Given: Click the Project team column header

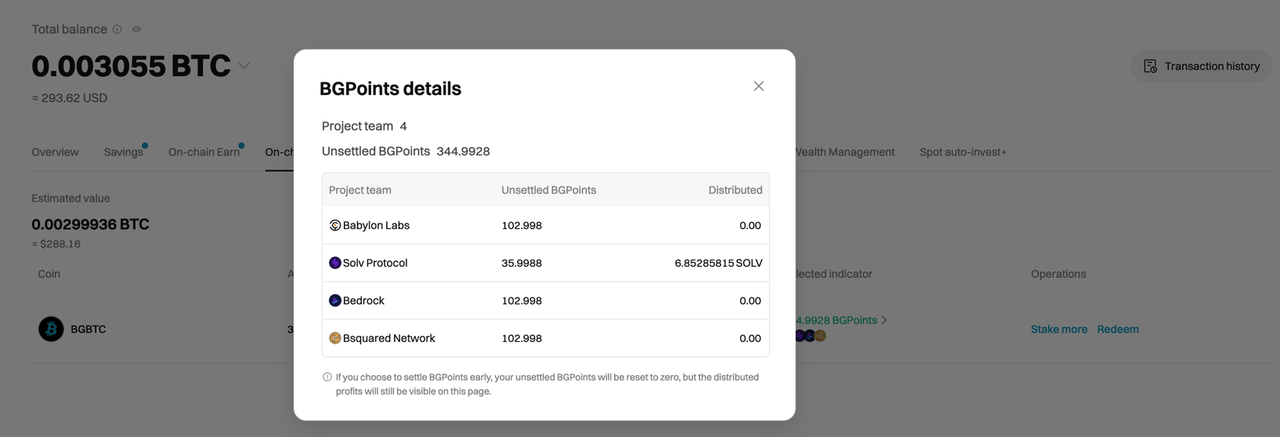Looking at the screenshot, I should (x=360, y=190).
